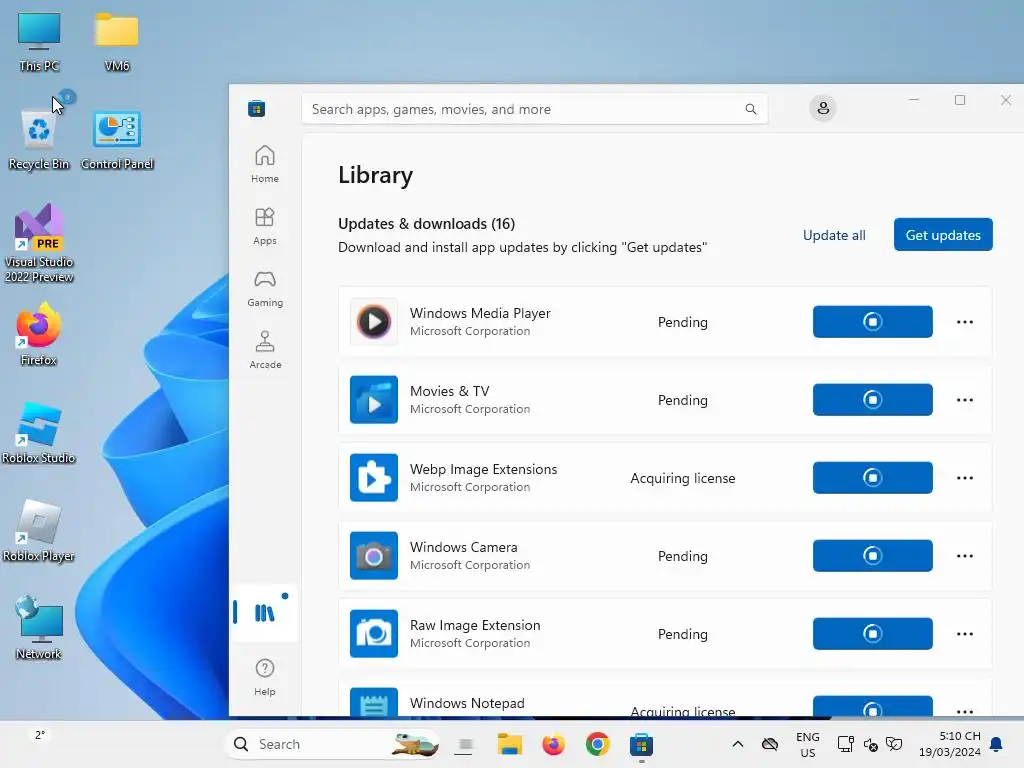
Task: Select the Roblox Player desktop shortcut
Action: click(x=39, y=530)
